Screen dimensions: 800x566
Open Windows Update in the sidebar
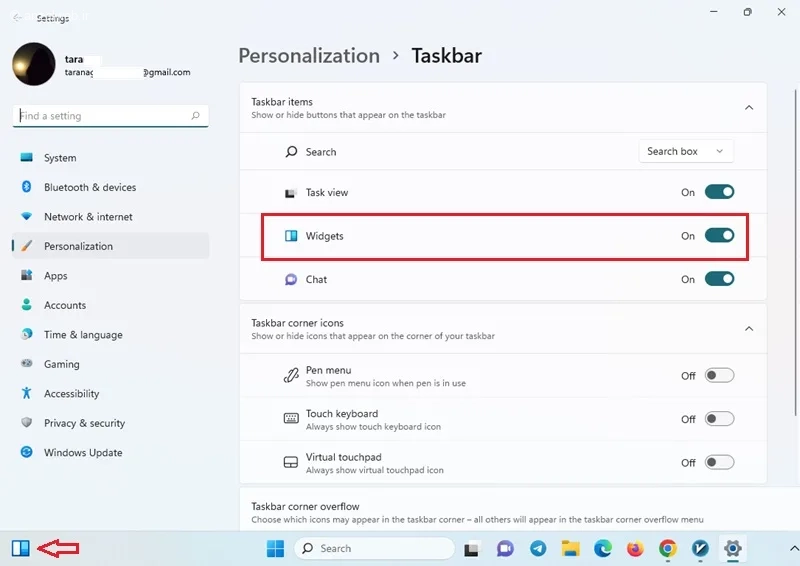(x=82, y=452)
